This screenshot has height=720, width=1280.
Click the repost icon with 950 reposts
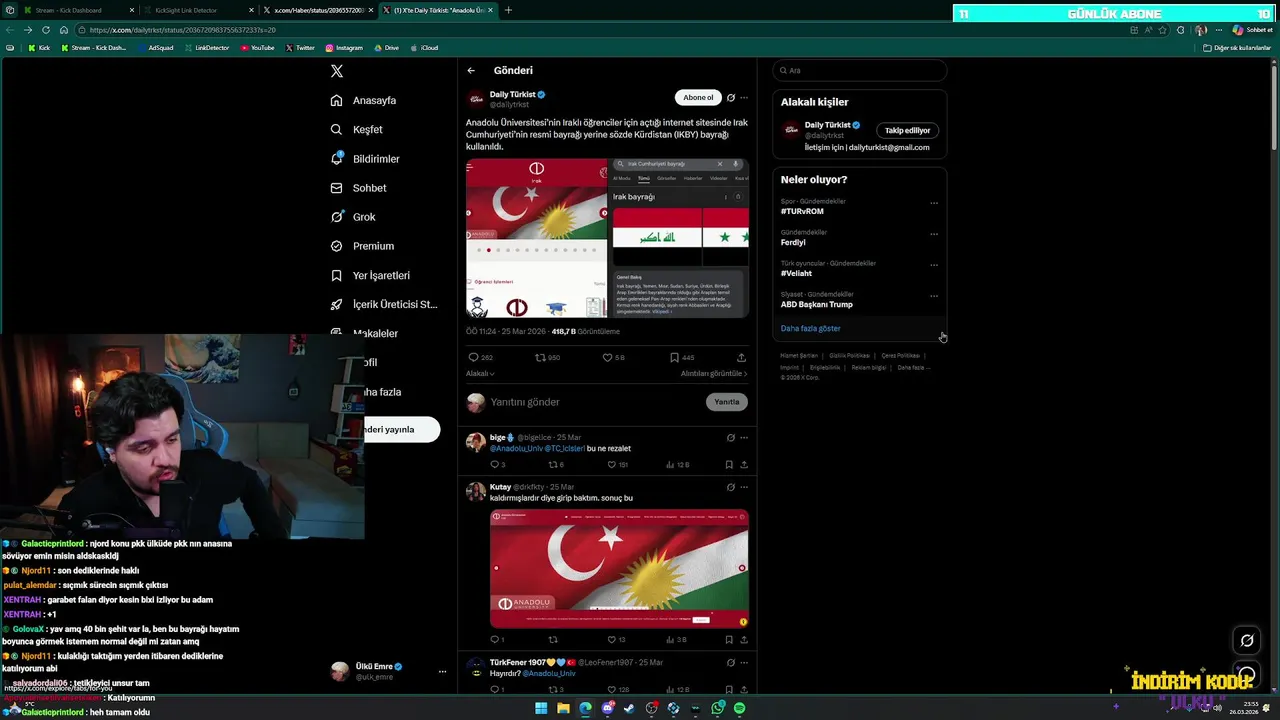coord(540,357)
